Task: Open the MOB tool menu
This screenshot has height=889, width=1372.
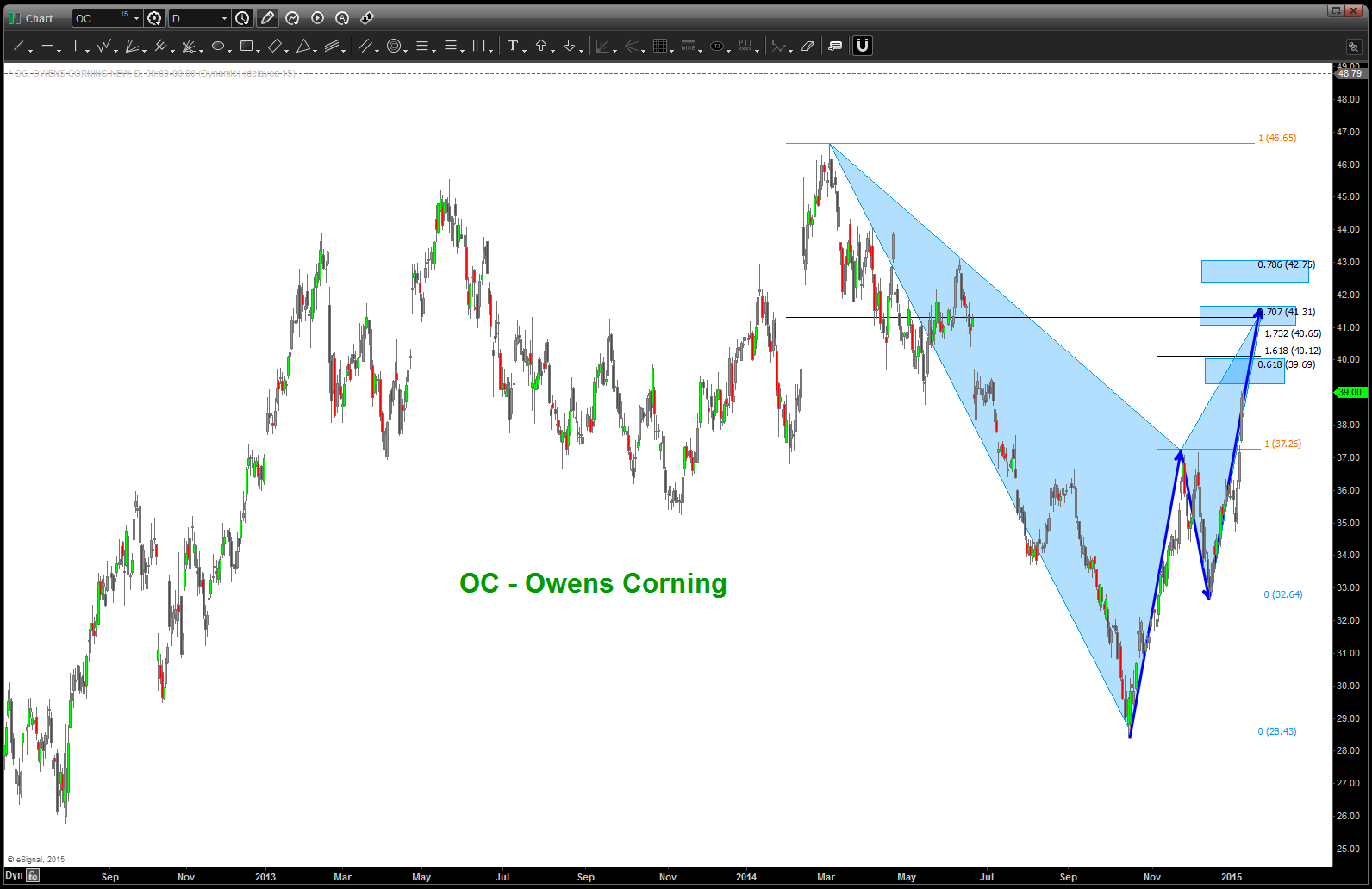Action: 689,47
